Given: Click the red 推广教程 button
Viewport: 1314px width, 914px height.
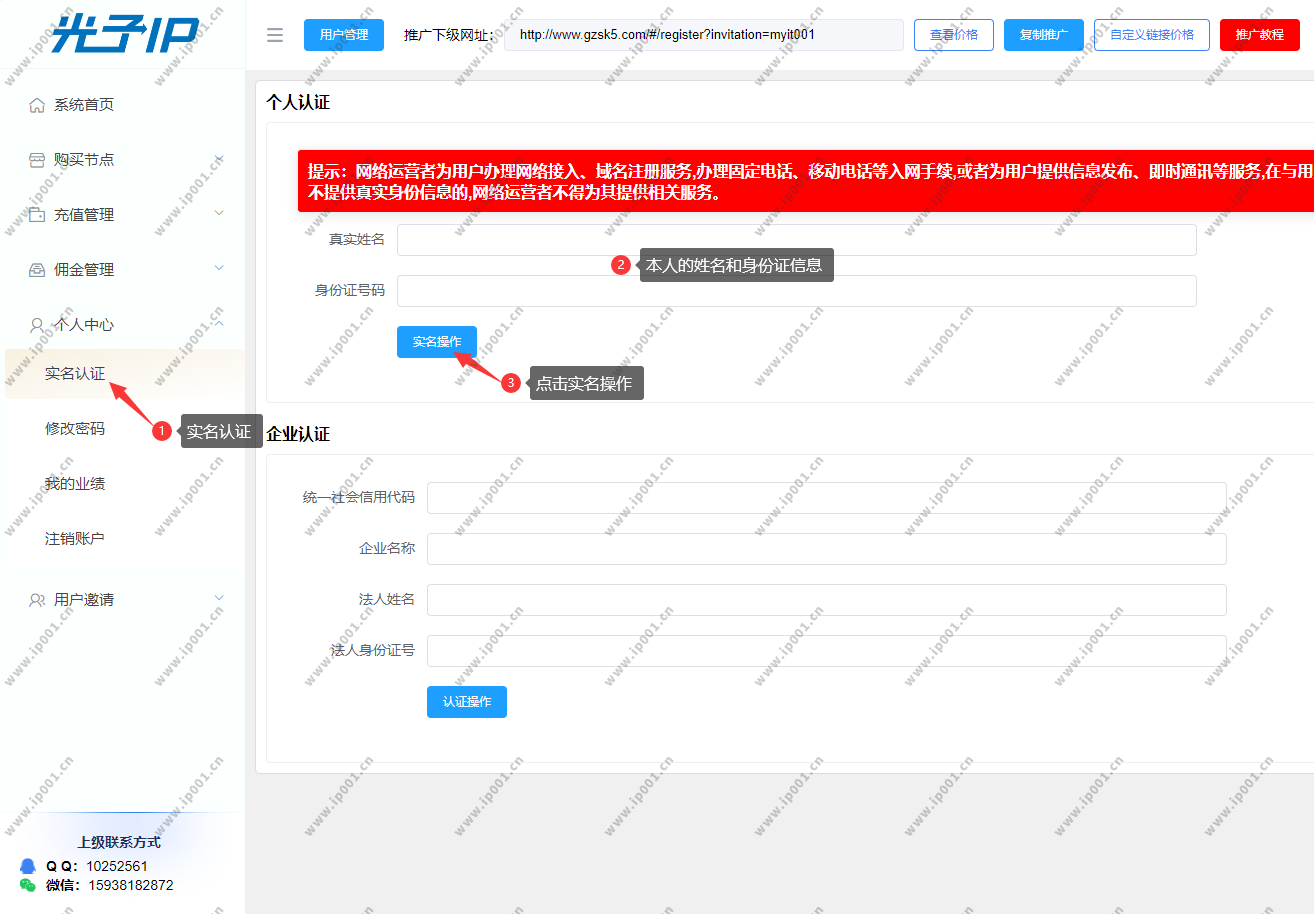Looking at the screenshot, I should pos(1259,35).
